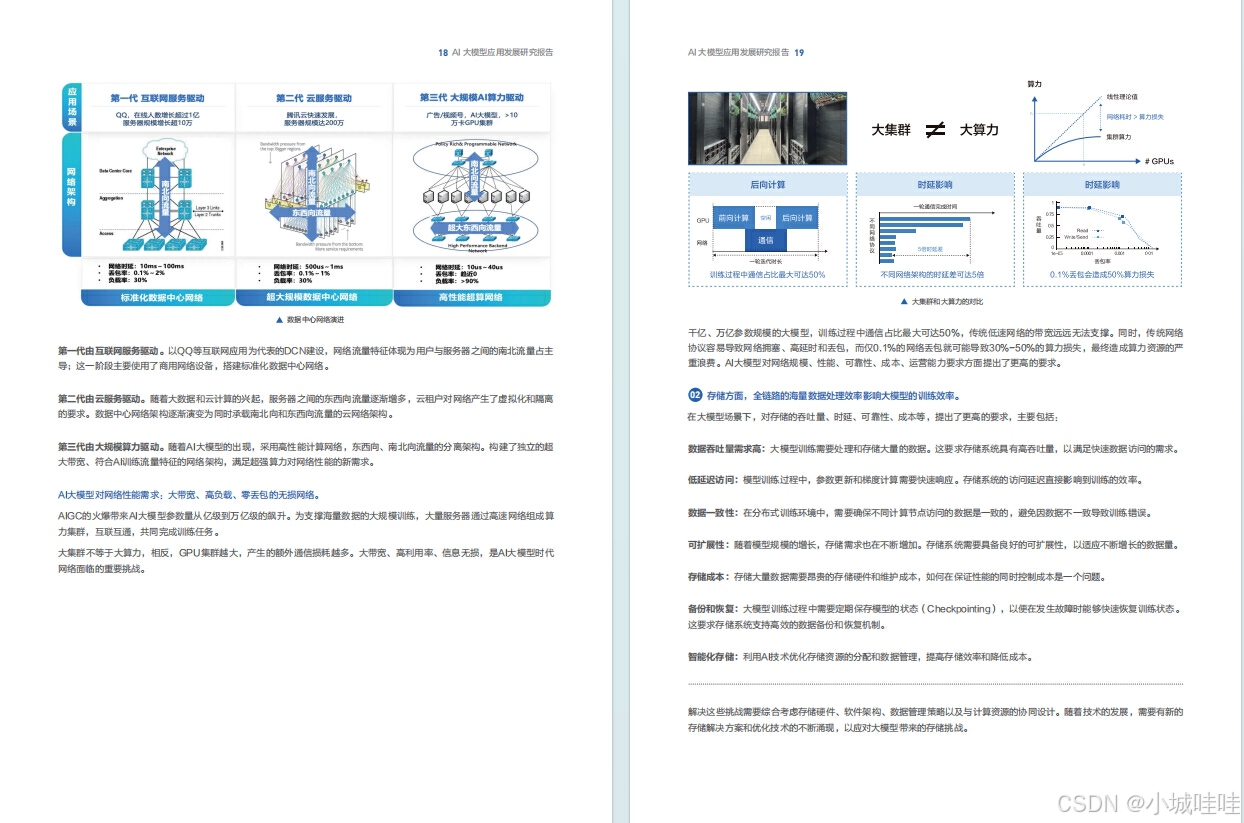
Task: Click the 集群算力 chart label
Action: click(x=1119, y=137)
